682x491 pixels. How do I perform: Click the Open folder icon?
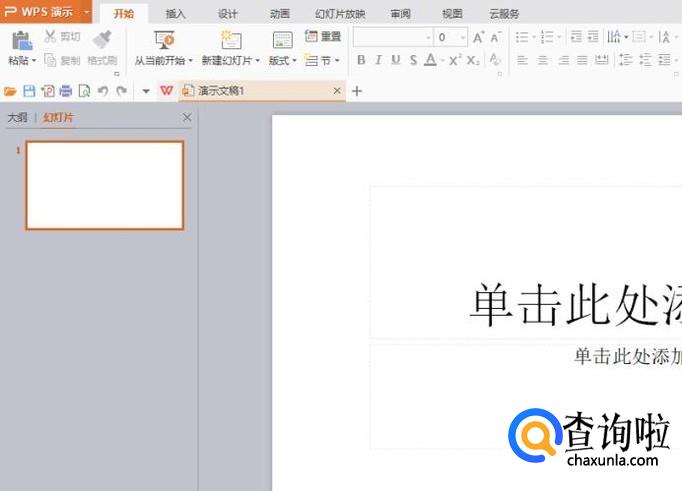point(10,91)
